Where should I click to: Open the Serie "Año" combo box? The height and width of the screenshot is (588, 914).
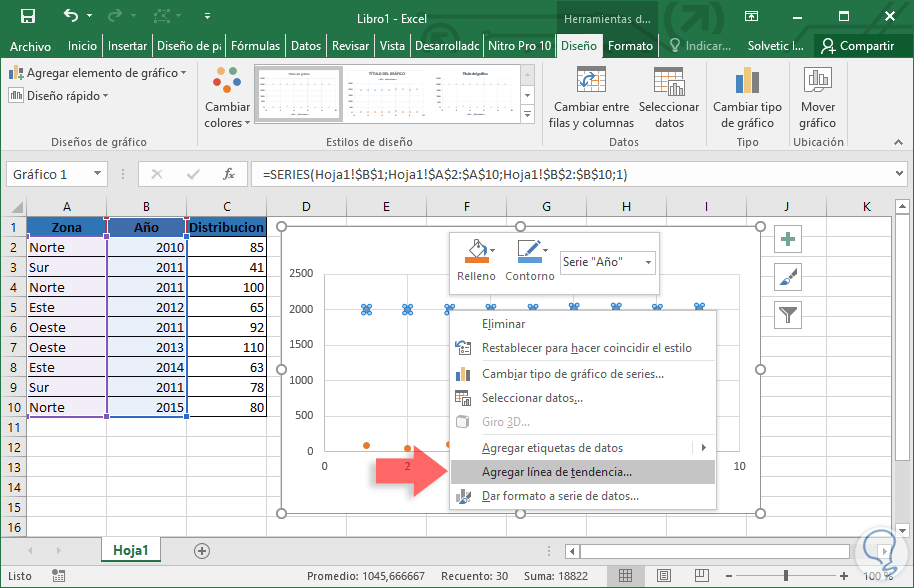click(x=607, y=262)
